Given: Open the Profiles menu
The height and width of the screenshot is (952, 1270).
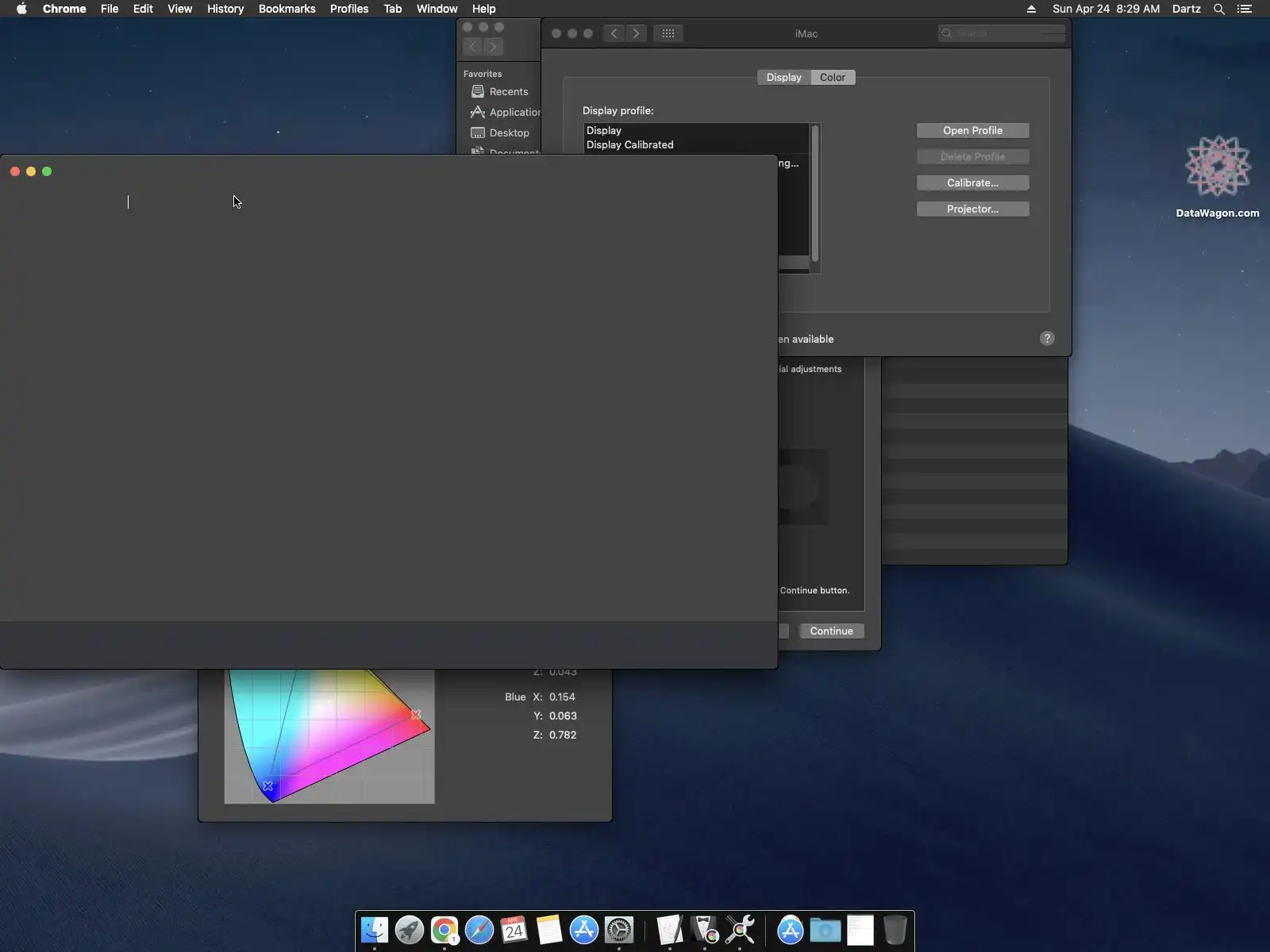Looking at the screenshot, I should click(349, 9).
